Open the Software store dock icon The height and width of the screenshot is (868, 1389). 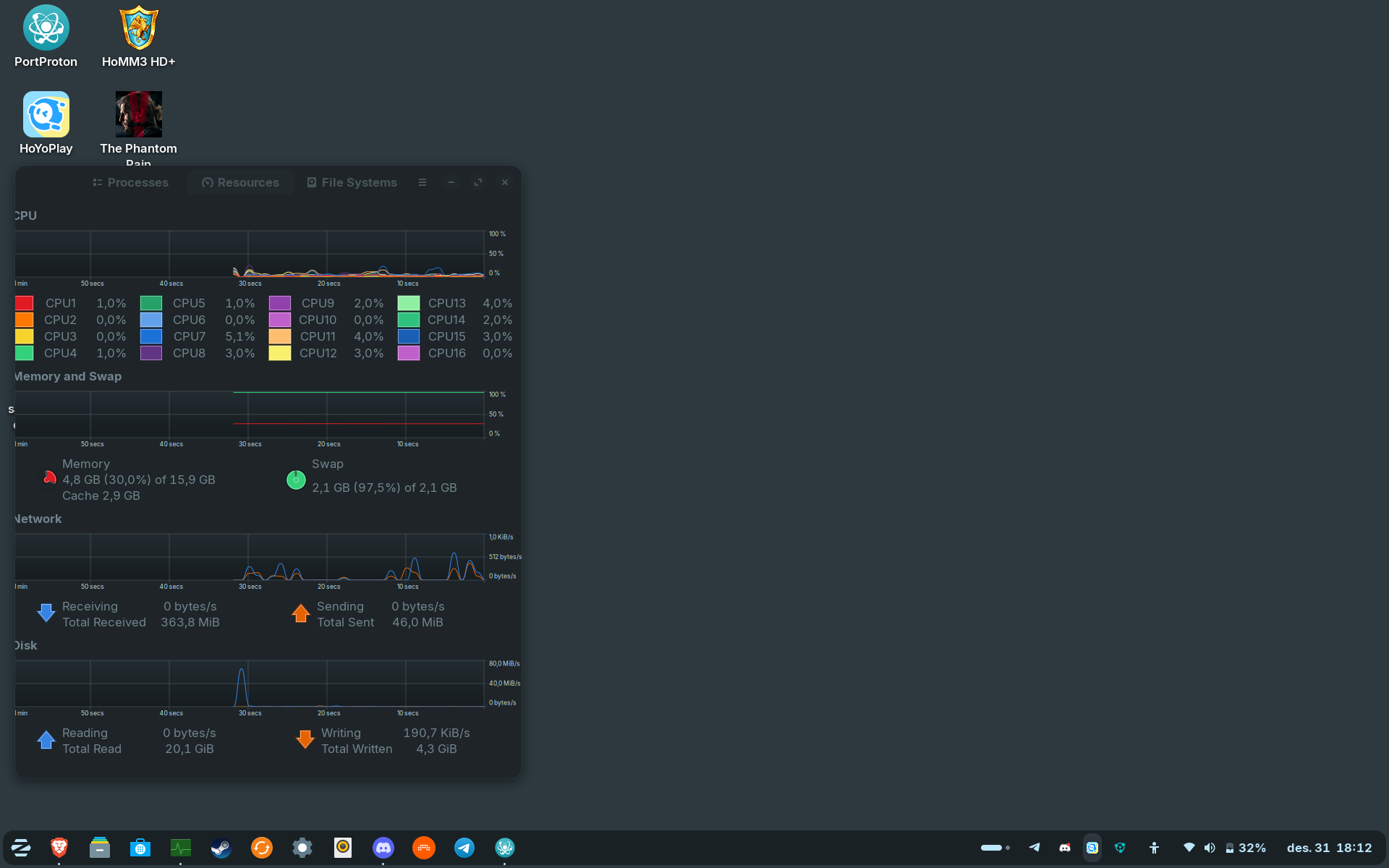click(140, 848)
